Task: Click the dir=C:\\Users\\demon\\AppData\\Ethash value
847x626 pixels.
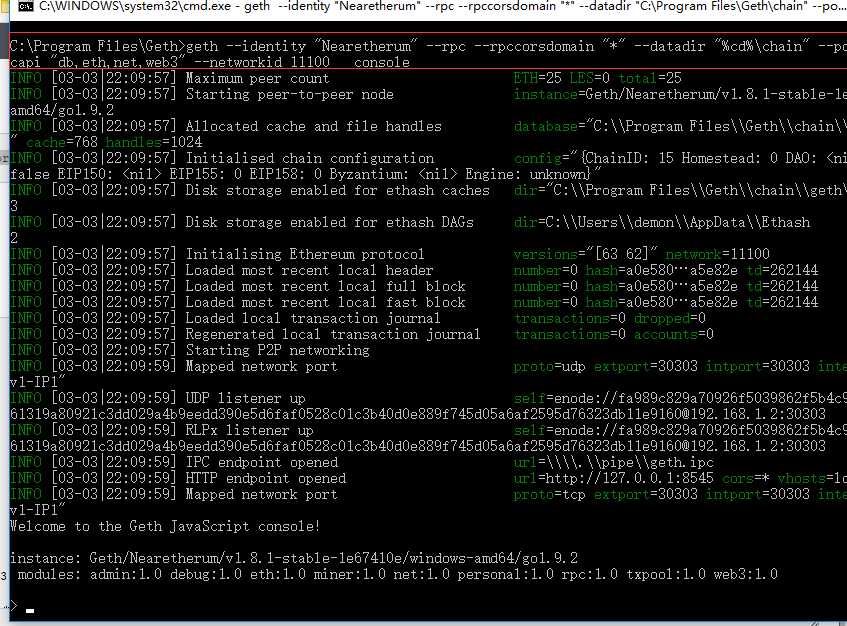Action: tap(662, 222)
